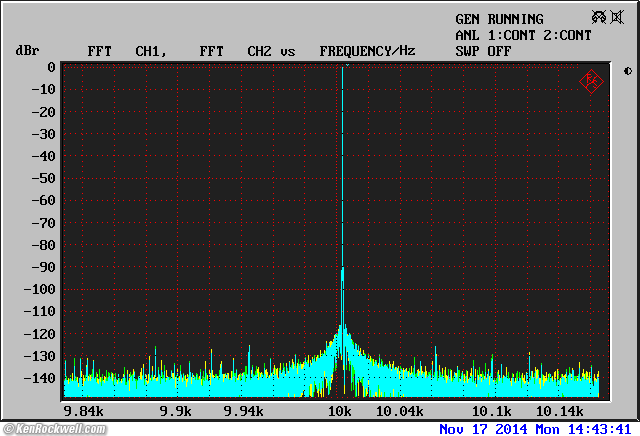Click the FREQUENCY/Hz axis title

367,50
